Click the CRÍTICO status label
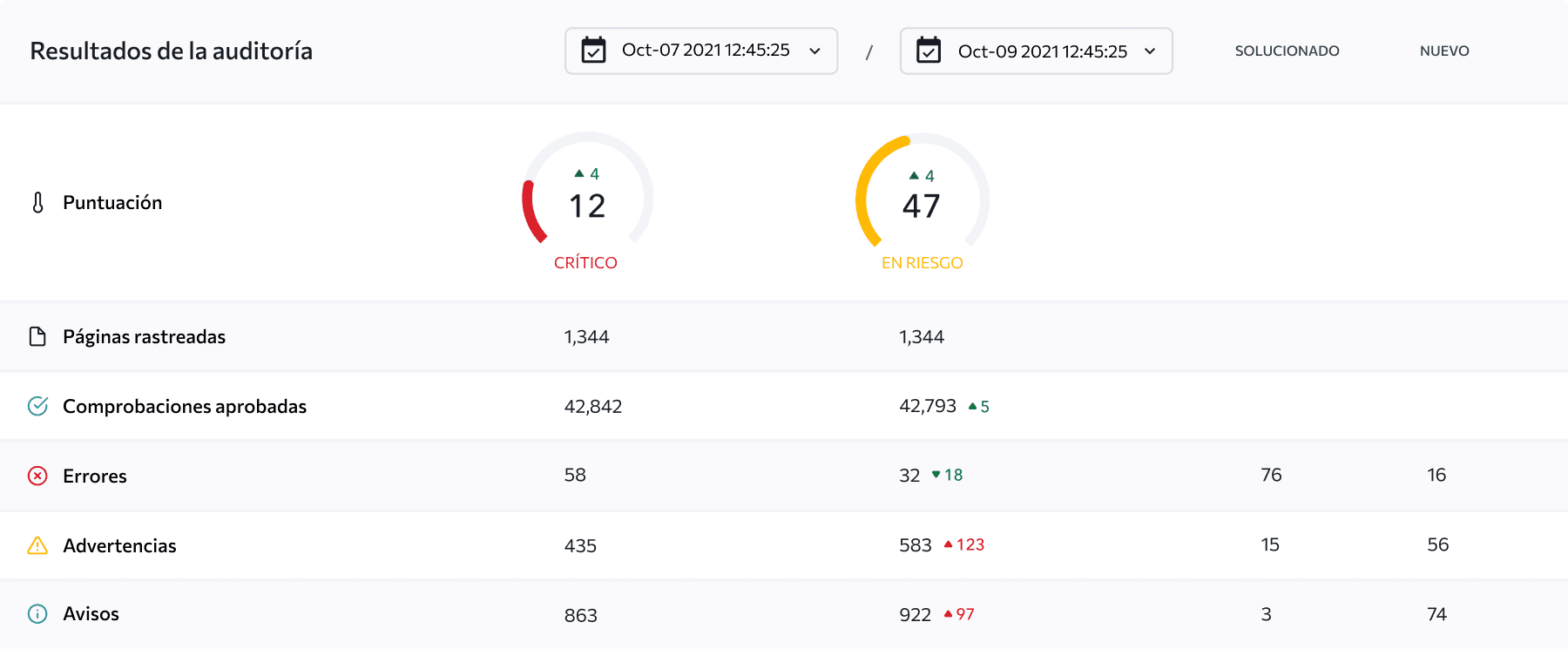 (585, 262)
